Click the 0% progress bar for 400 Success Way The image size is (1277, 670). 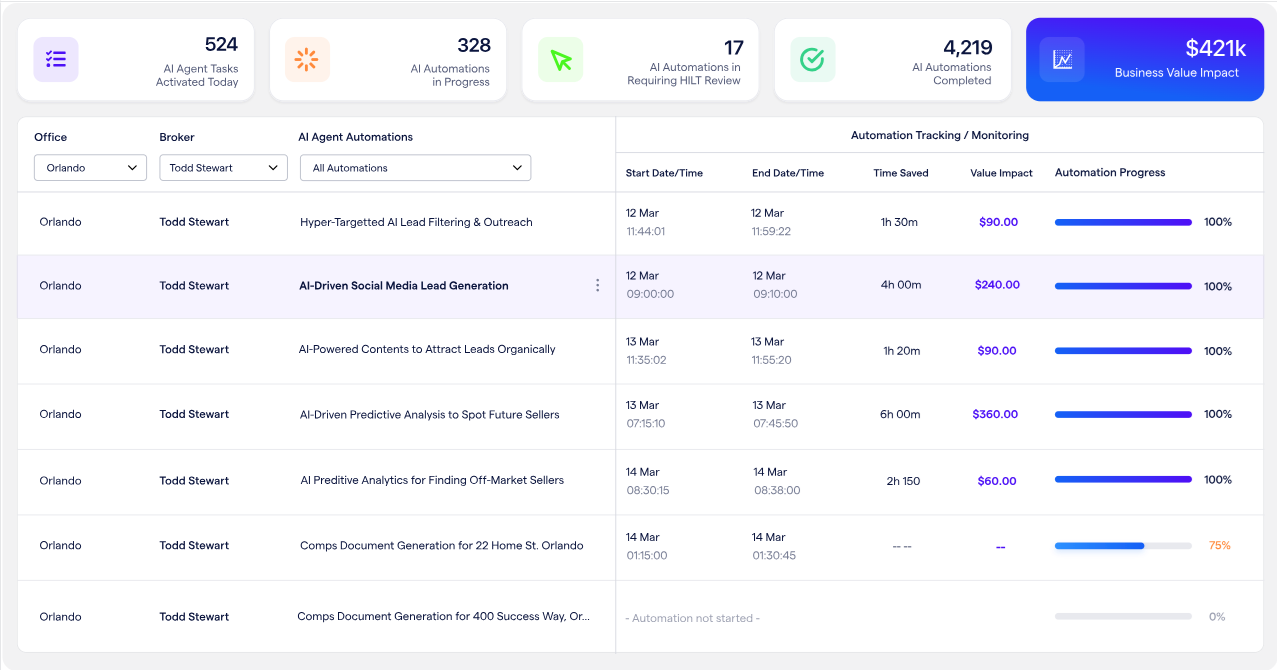(1122, 617)
